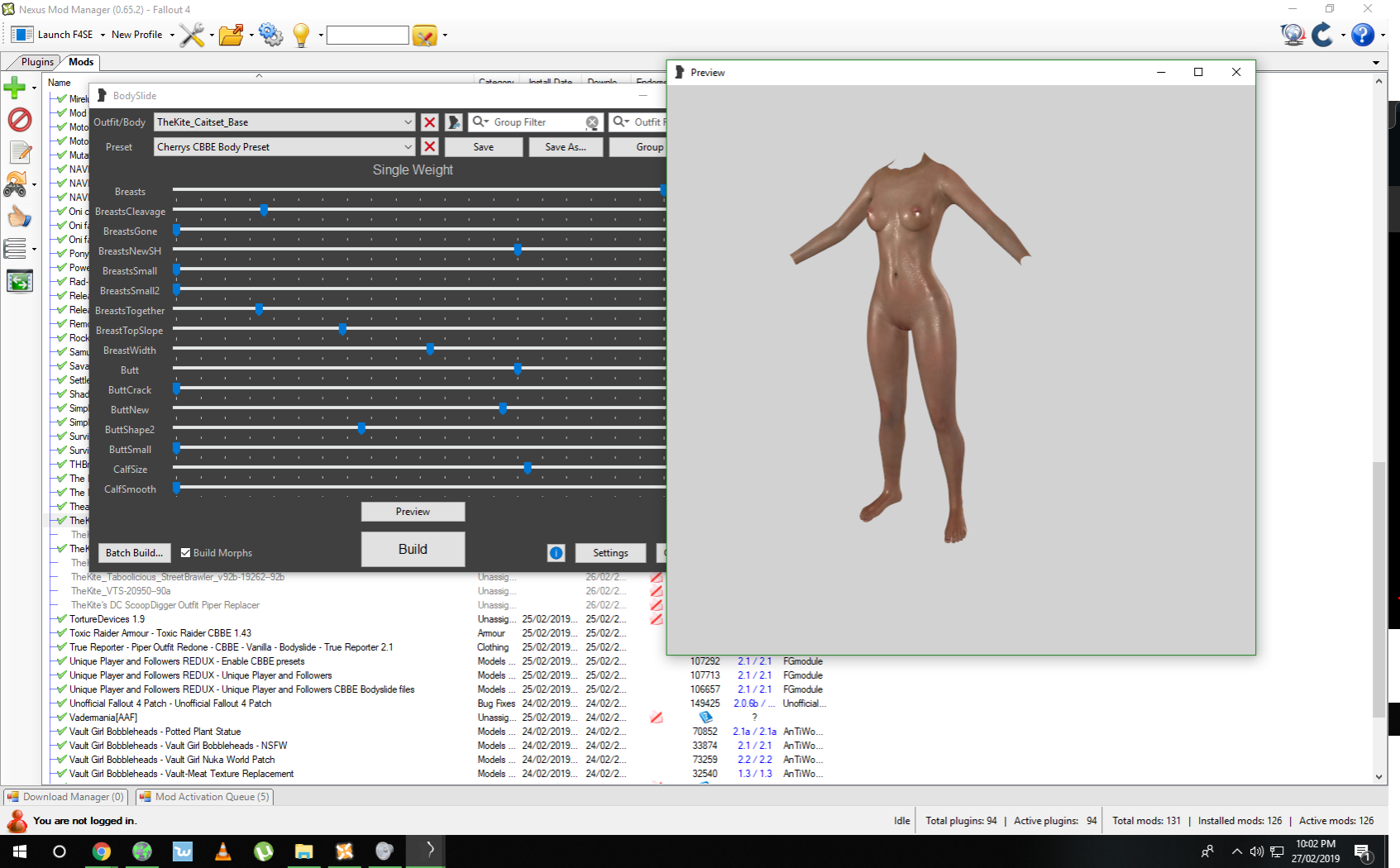The height and width of the screenshot is (868, 1400).
Task: Toggle the Build Morphs checkbox
Action: pyautogui.click(x=186, y=553)
